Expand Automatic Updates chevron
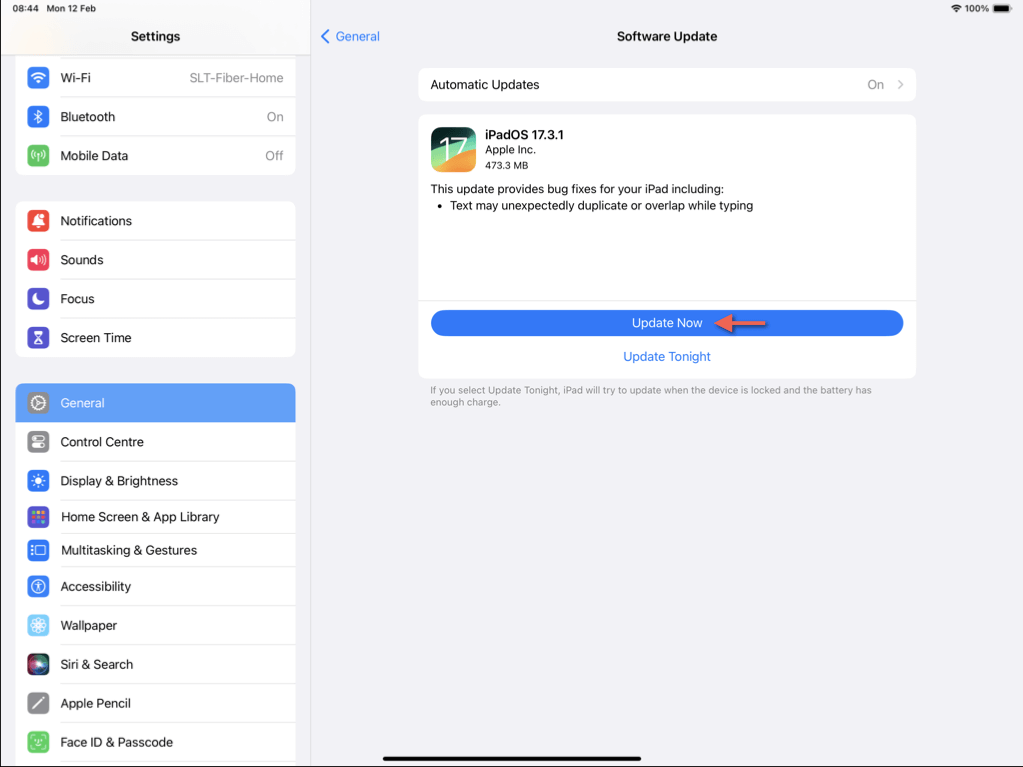Screen dimensions: 1023x767 900,85
